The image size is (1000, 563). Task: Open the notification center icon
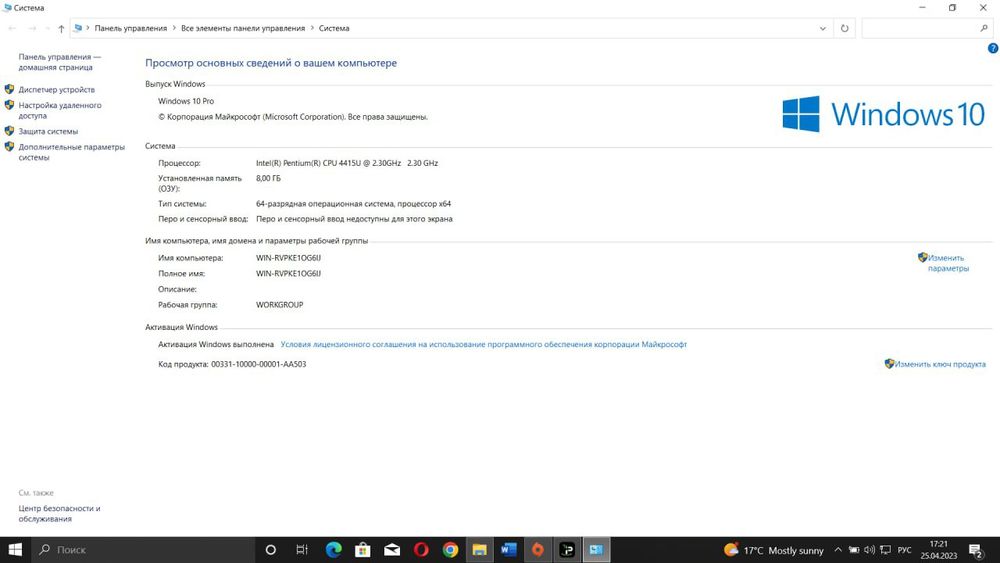tap(976, 550)
